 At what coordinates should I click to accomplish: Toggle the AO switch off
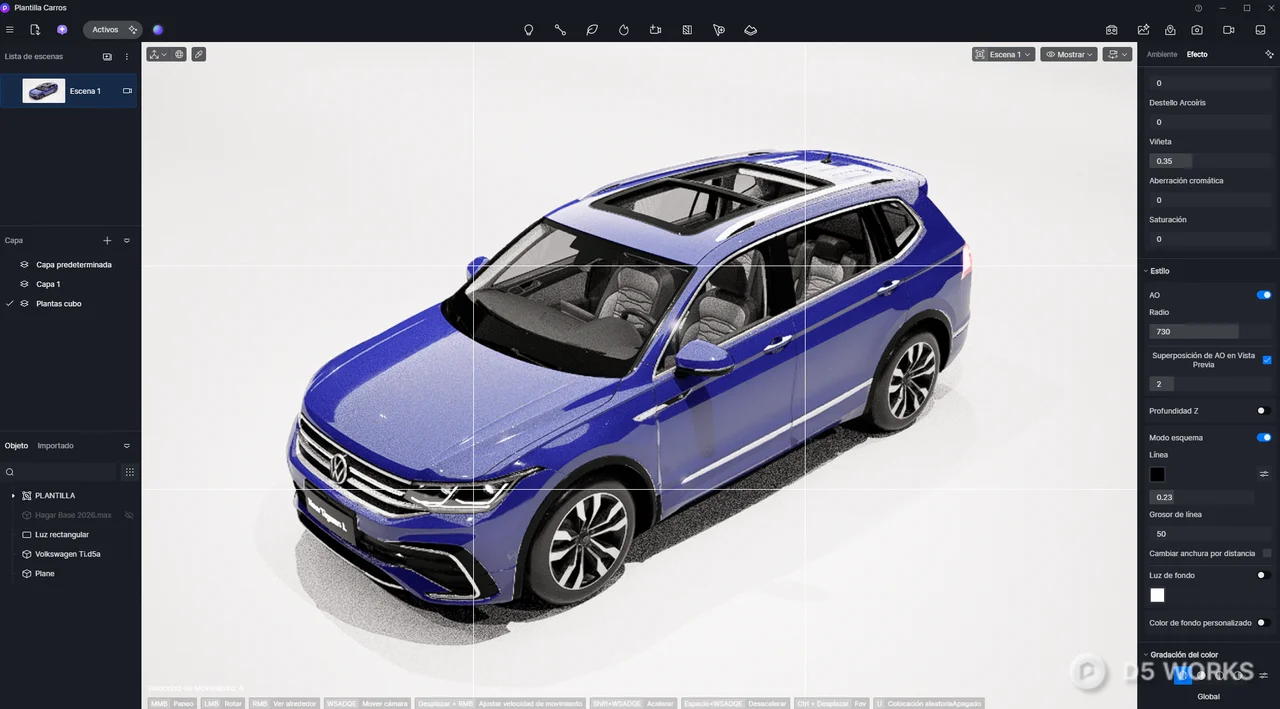1264,295
